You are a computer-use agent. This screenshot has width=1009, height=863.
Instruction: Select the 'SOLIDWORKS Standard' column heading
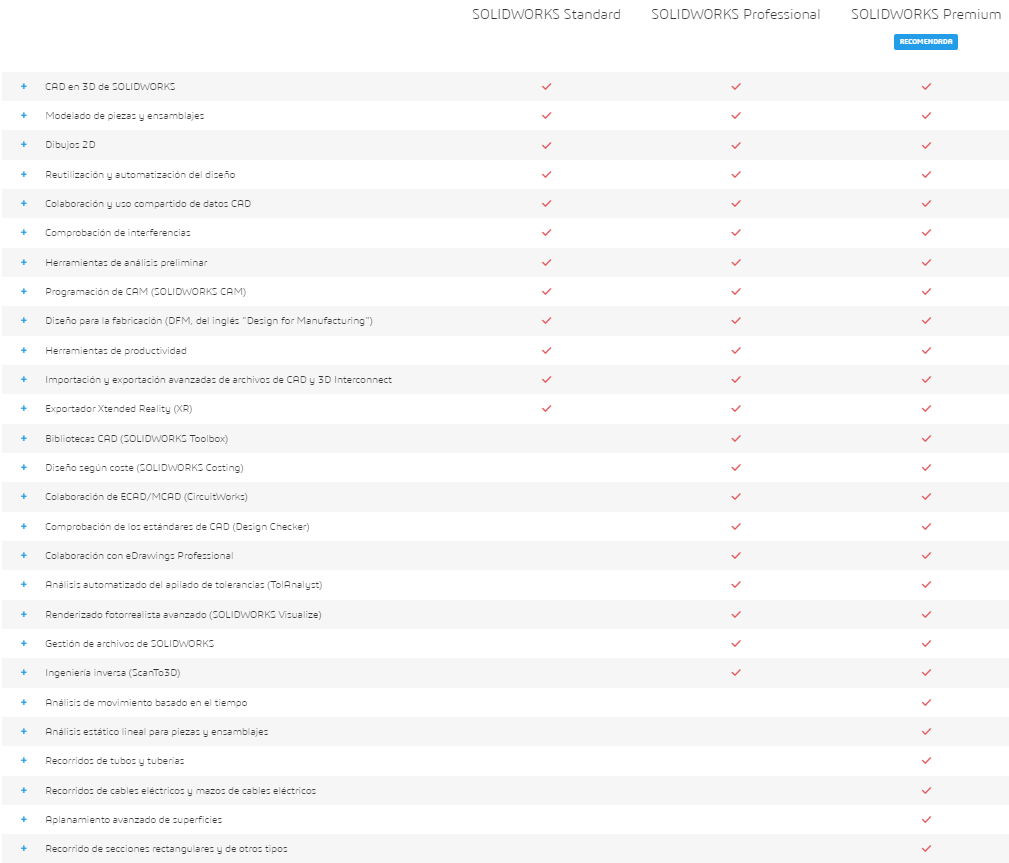(546, 14)
